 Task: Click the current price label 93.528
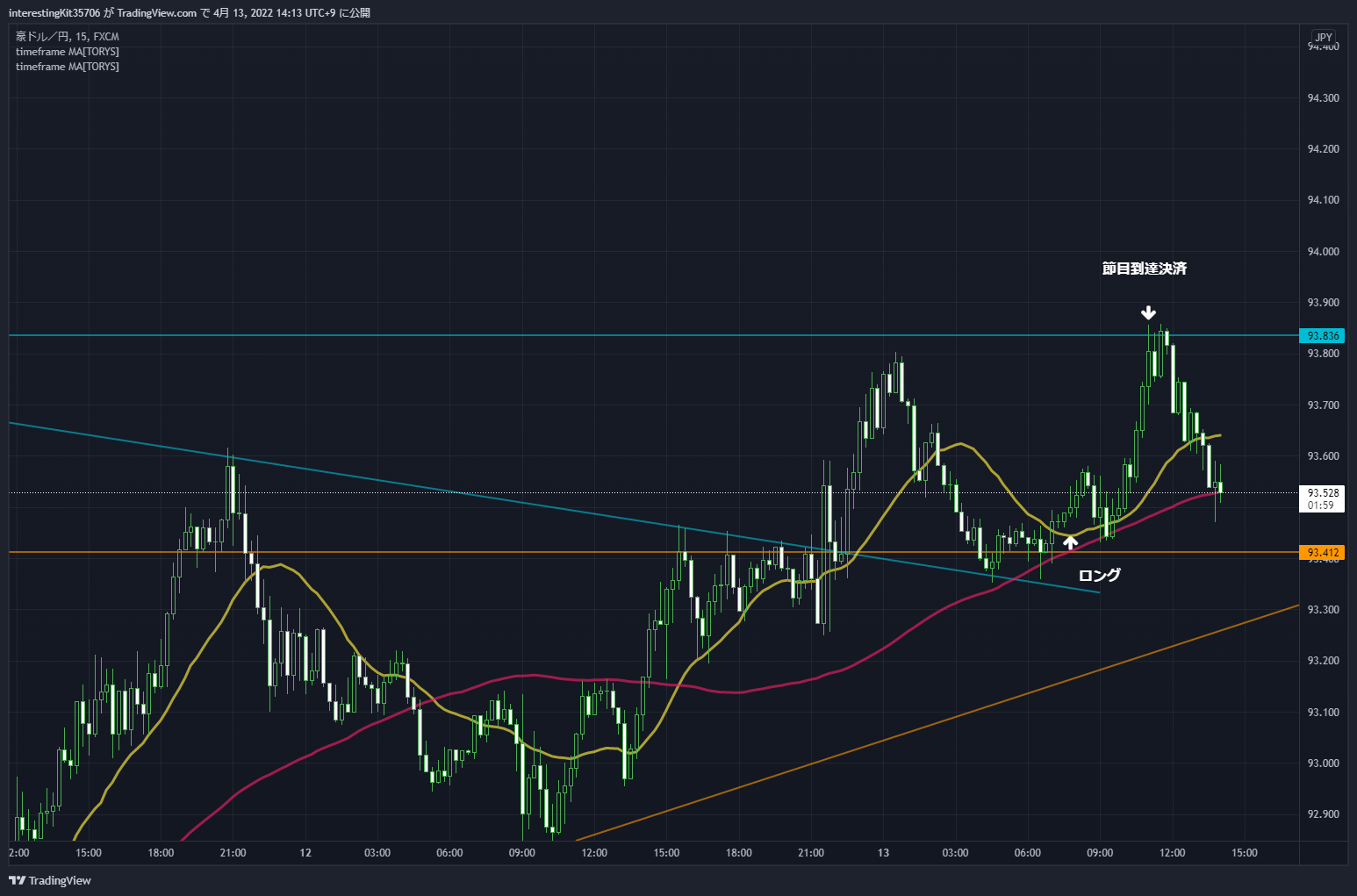pos(1323,493)
